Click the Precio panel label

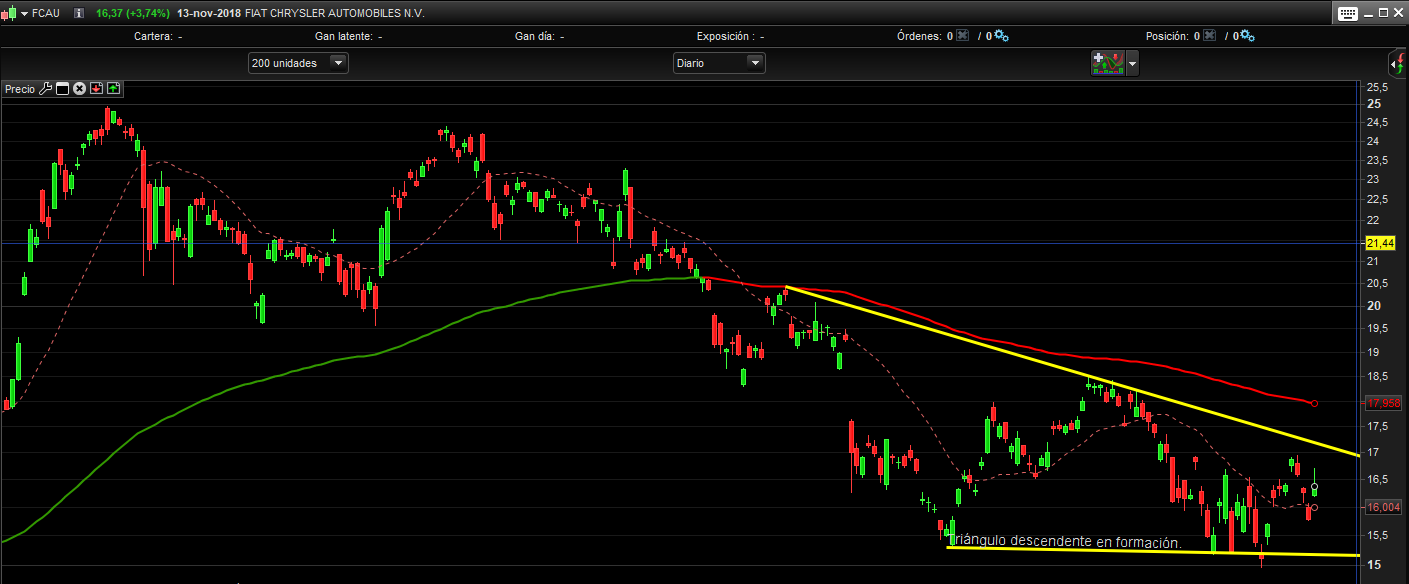19,89
